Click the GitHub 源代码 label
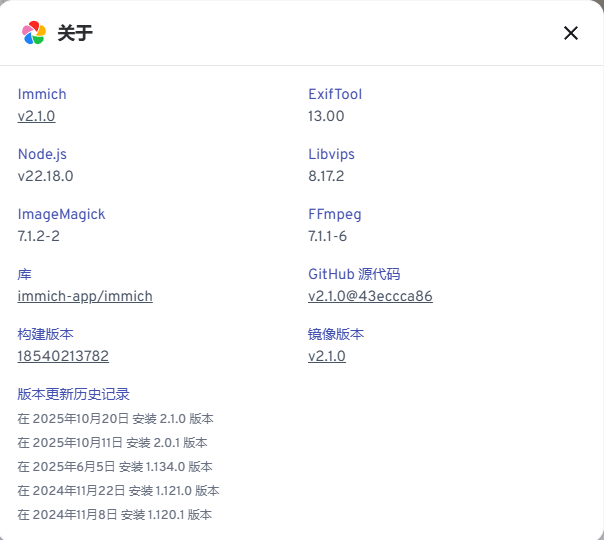 (354, 274)
